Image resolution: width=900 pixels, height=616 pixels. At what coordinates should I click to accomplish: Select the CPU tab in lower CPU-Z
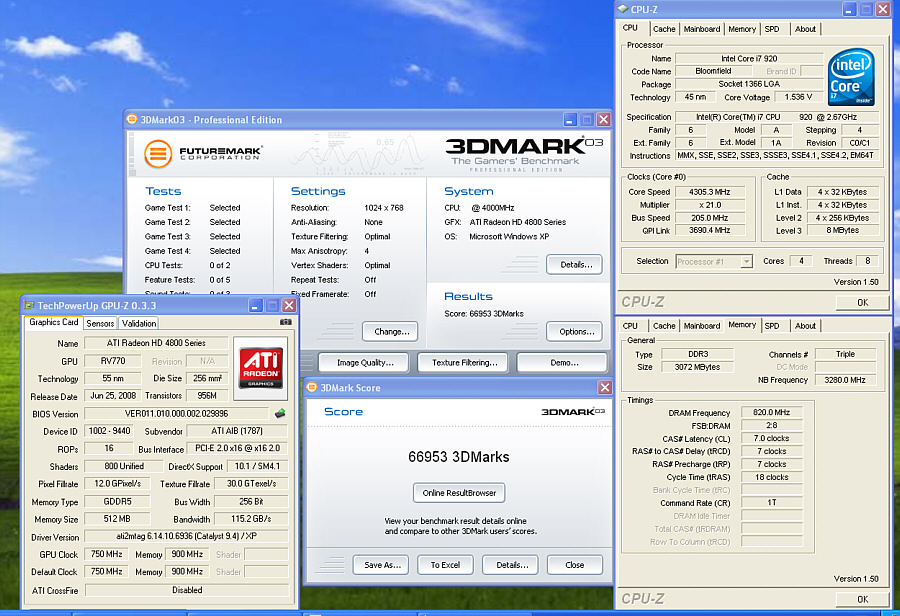630,326
